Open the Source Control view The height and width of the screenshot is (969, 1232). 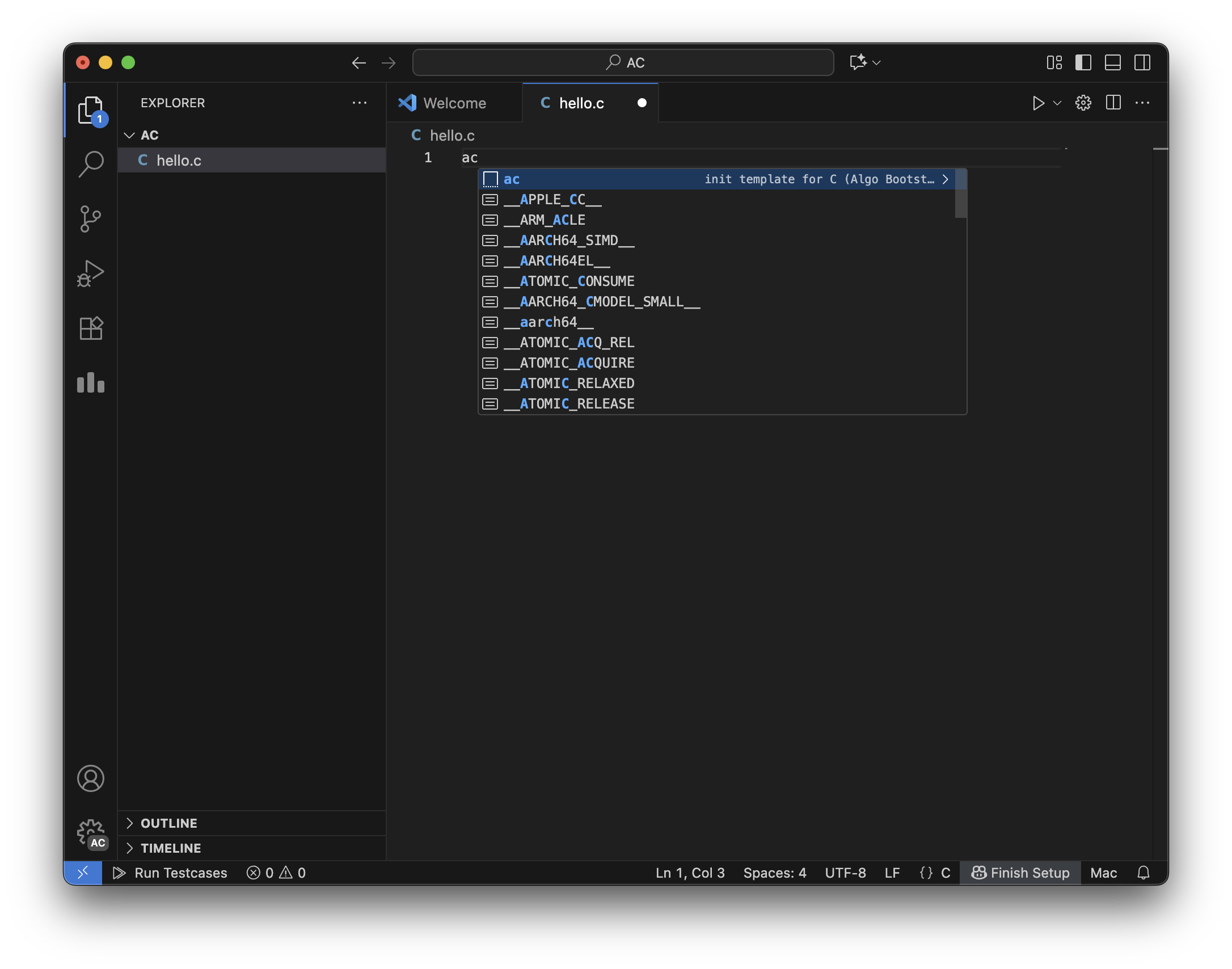coord(91,219)
